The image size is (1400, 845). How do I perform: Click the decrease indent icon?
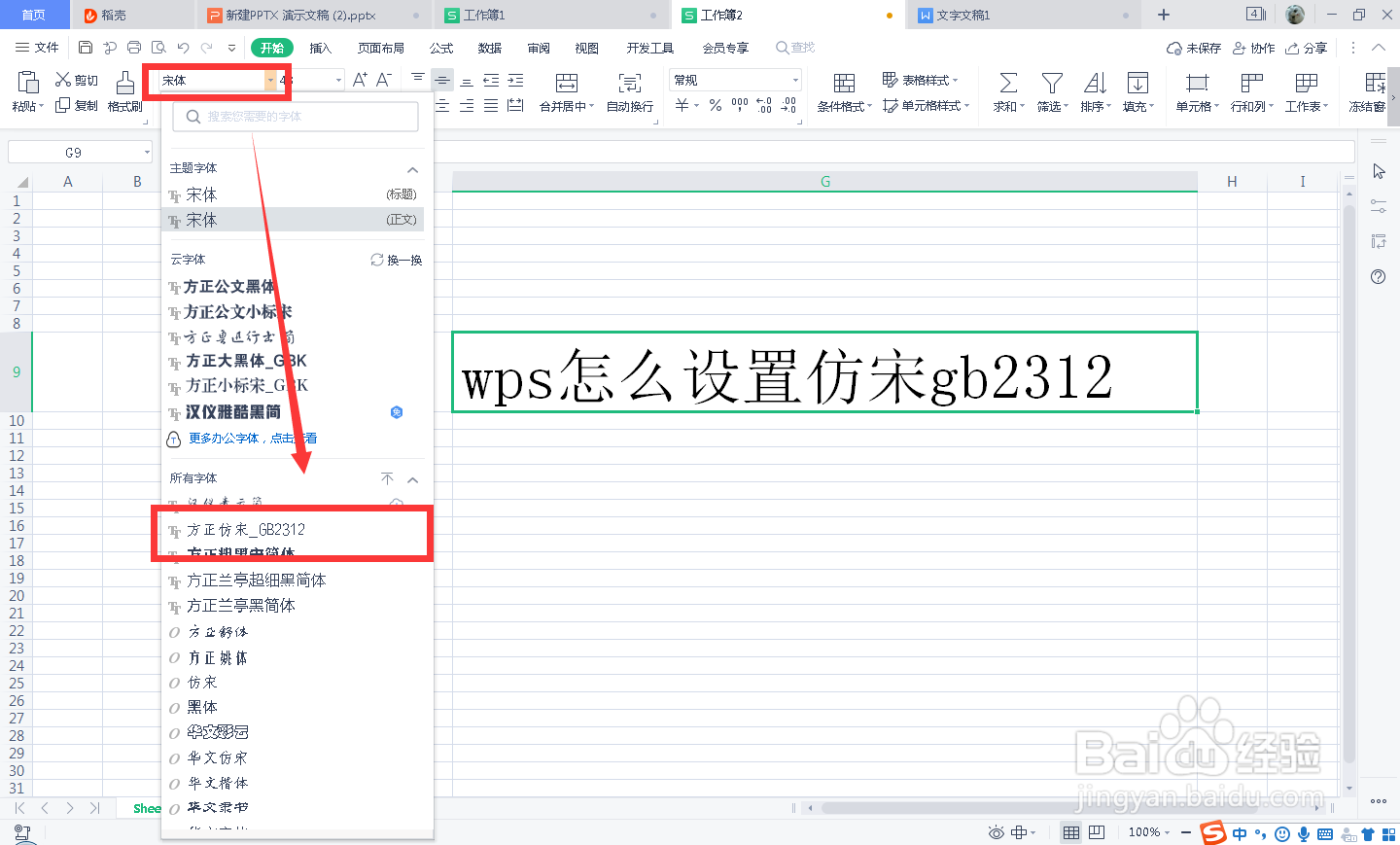[x=491, y=80]
